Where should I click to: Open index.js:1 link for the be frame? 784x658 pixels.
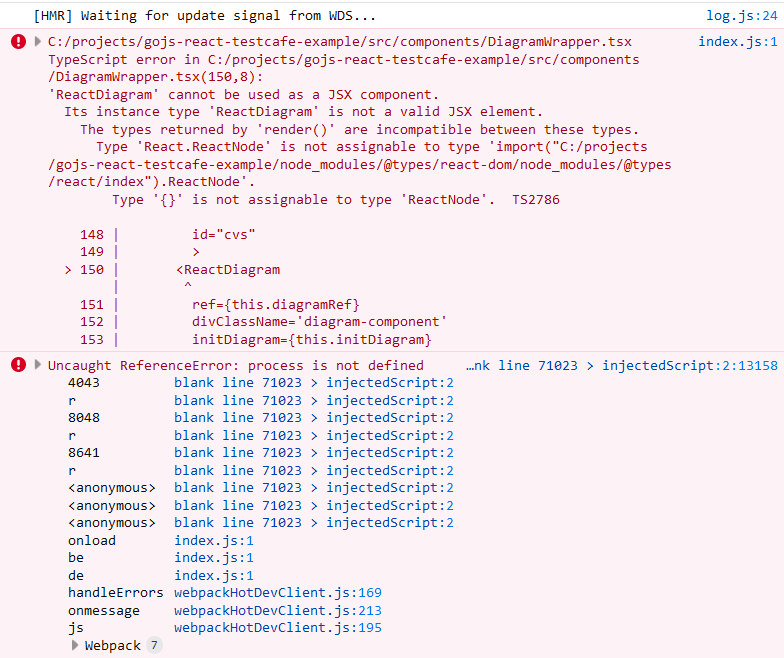[x=214, y=558]
